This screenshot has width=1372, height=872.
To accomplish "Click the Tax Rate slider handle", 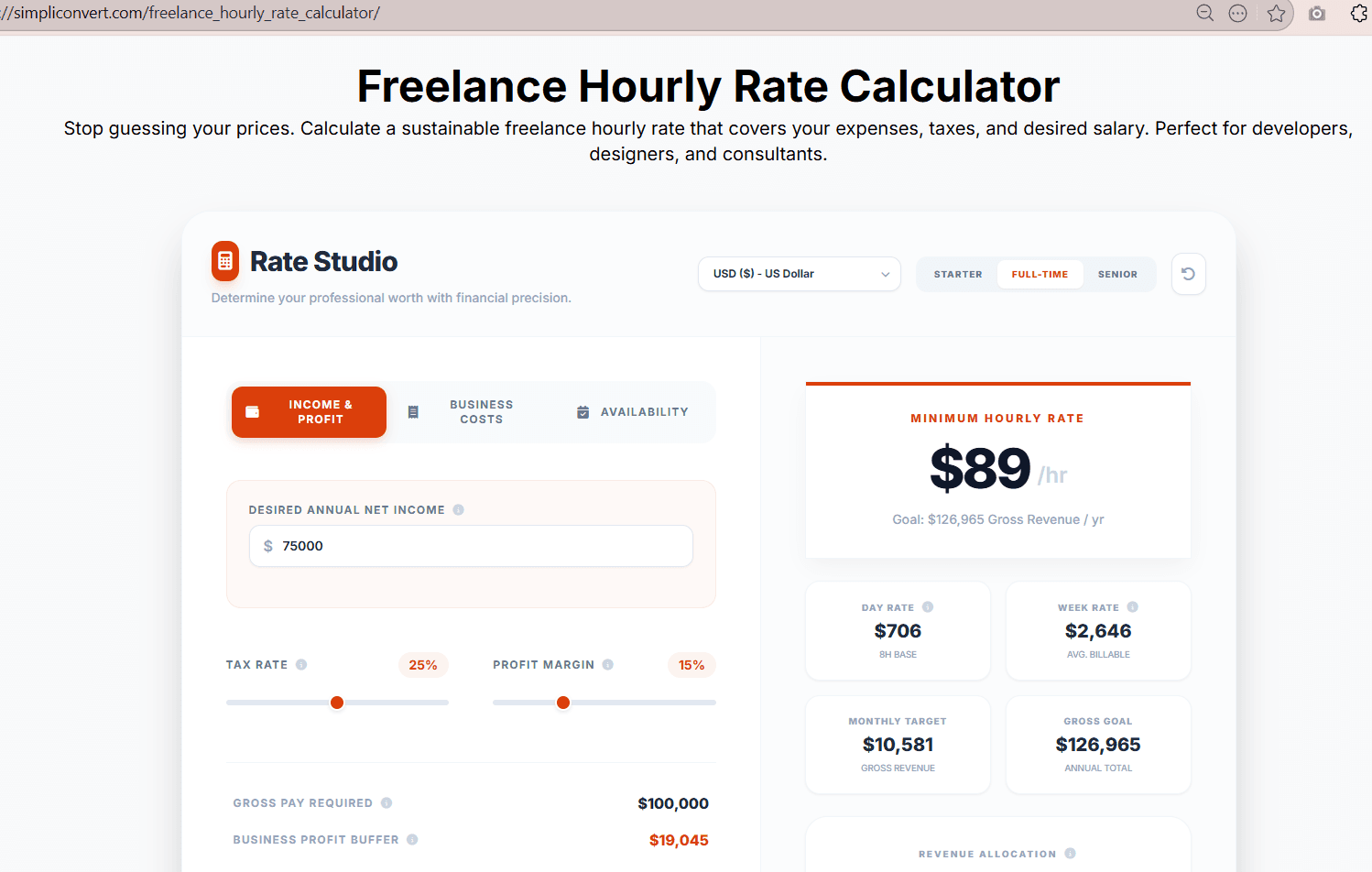I will pyautogui.click(x=337, y=703).
